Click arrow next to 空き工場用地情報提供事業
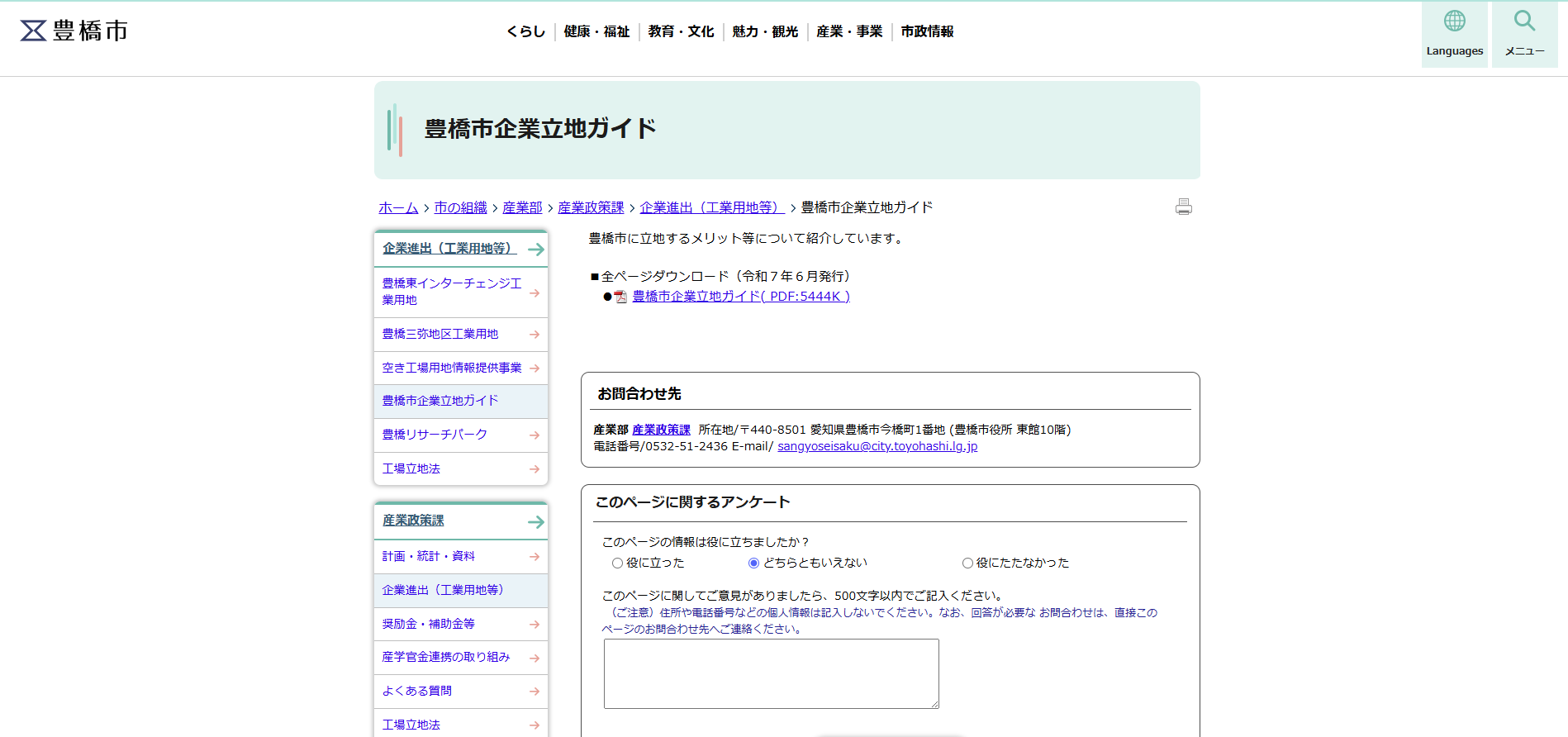The image size is (1568, 737). 535,368
